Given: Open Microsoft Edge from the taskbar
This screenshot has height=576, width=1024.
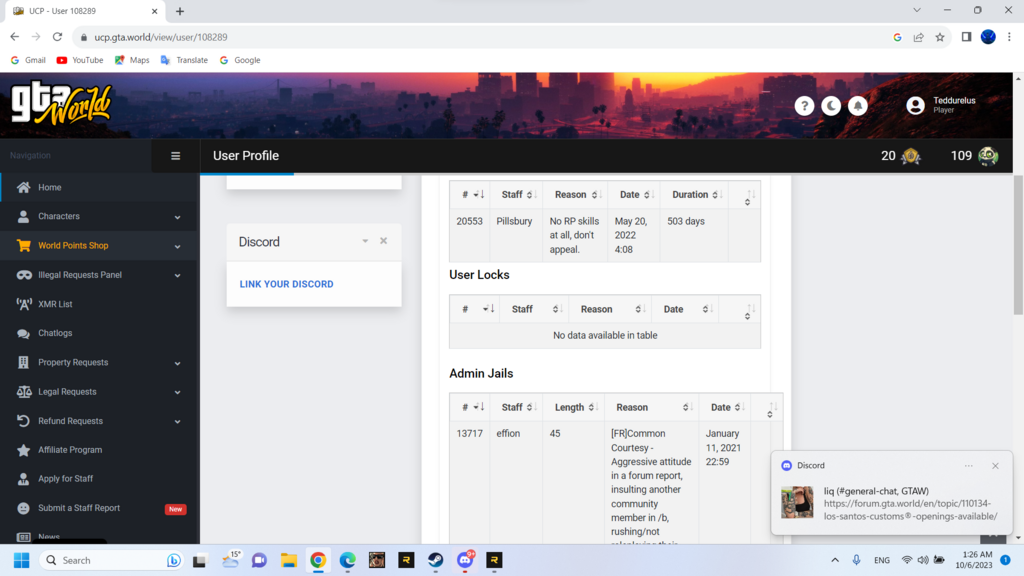Looking at the screenshot, I should [347, 560].
